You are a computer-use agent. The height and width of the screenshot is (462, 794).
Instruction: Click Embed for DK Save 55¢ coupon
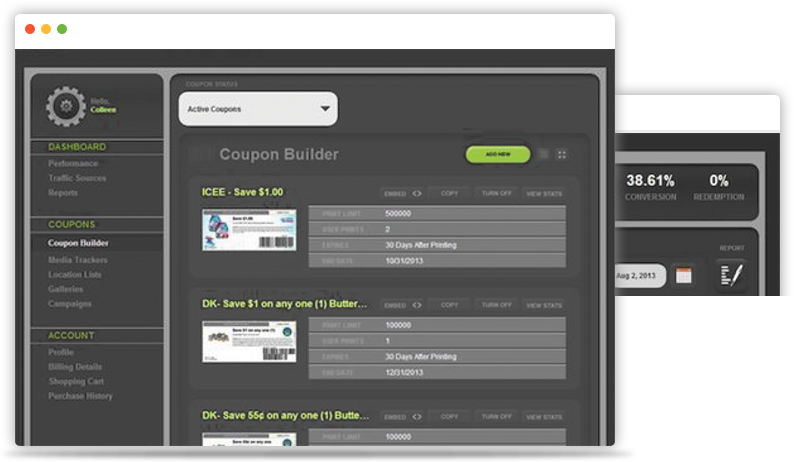pyautogui.click(x=395, y=417)
